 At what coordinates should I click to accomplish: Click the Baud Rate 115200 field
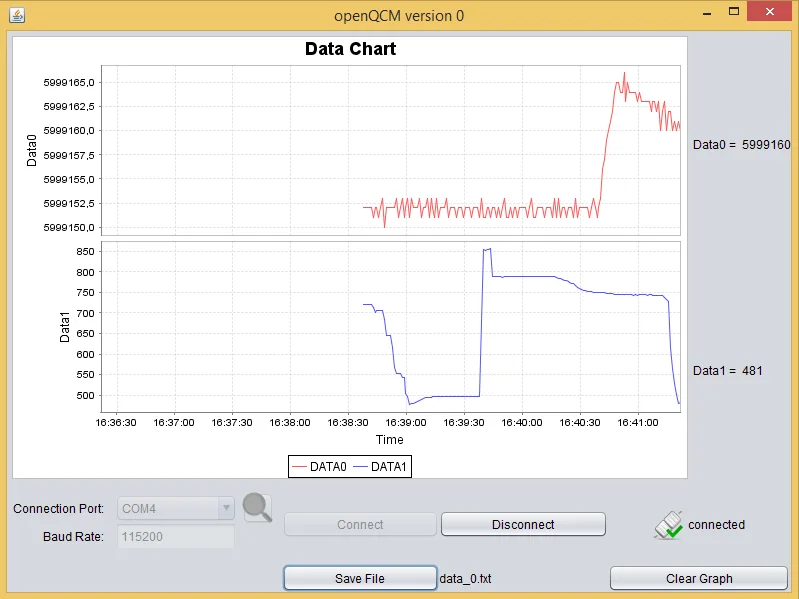pyautogui.click(x=176, y=537)
